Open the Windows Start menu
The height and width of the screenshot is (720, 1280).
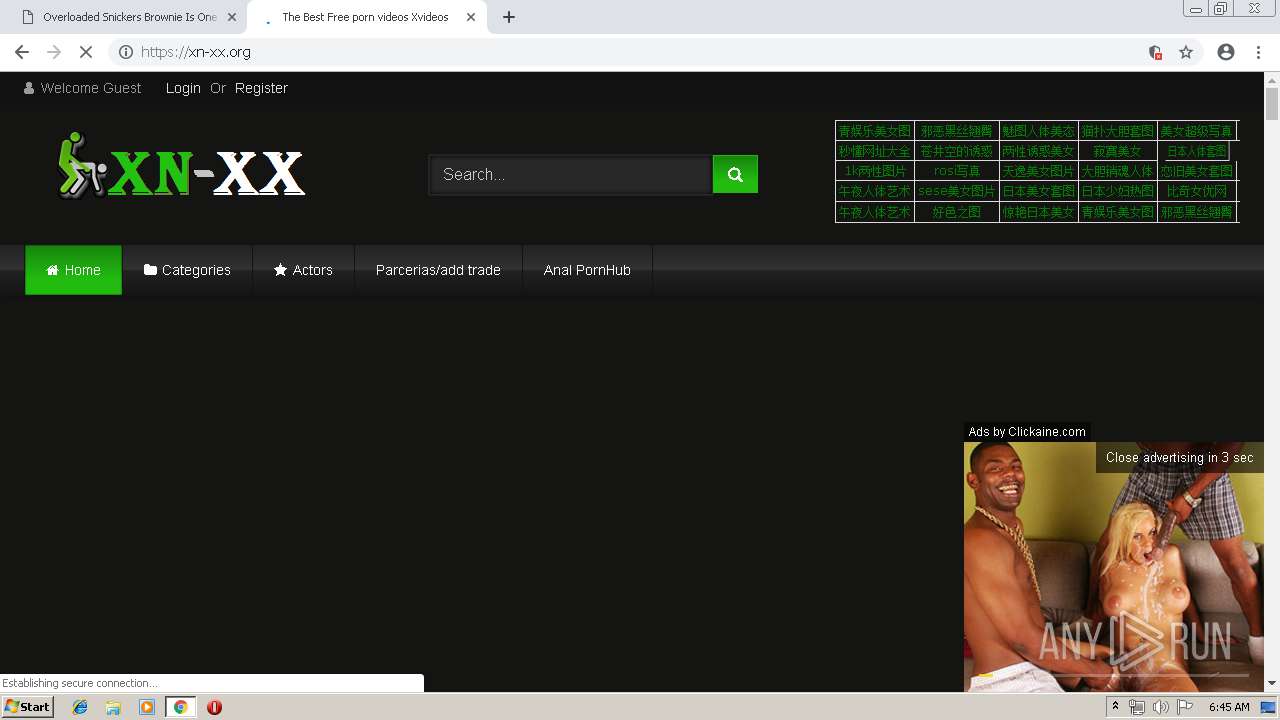click(x=28, y=706)
